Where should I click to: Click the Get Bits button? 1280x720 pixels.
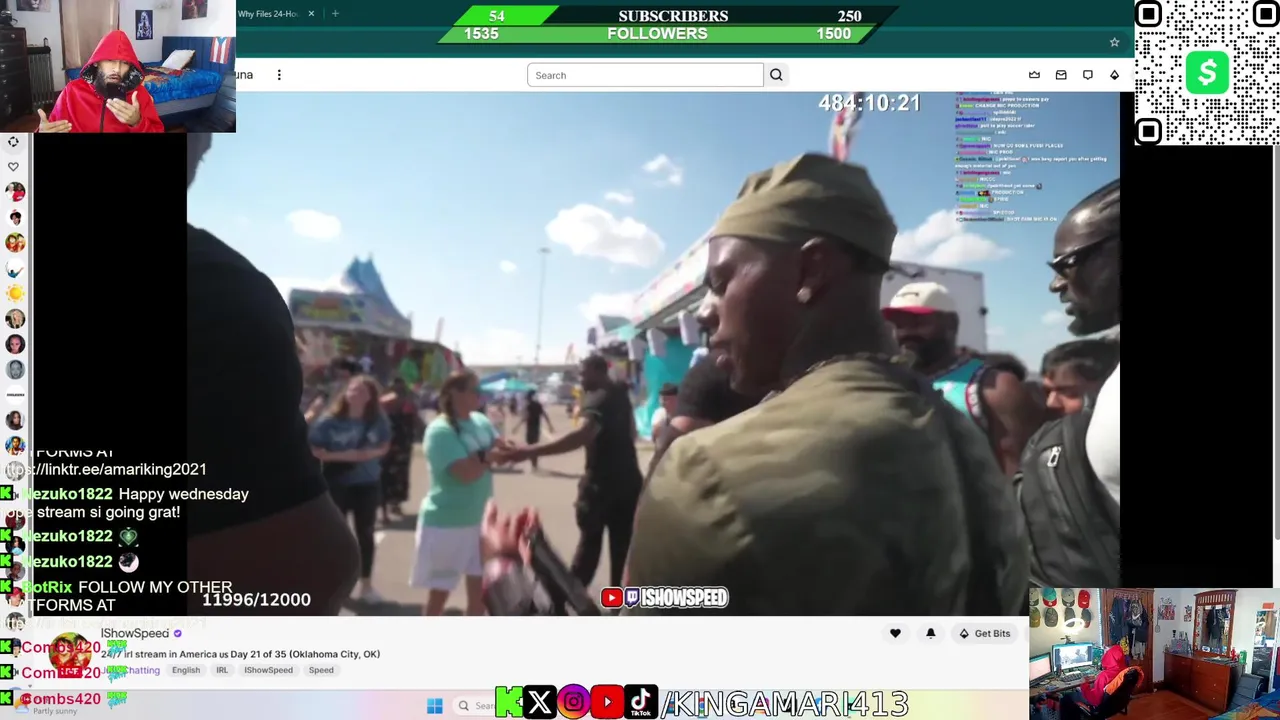tap(984, 633)
